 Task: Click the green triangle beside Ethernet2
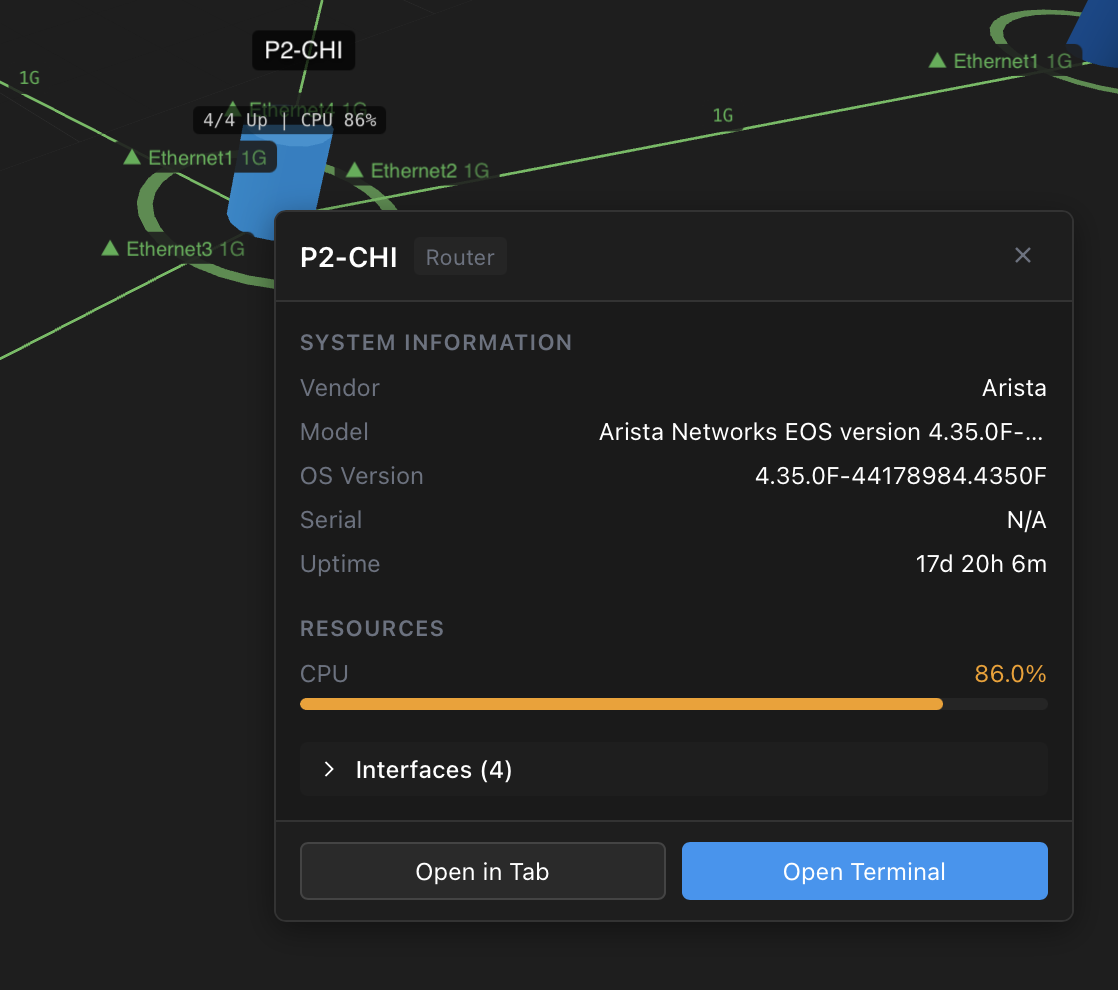(354, 171)
